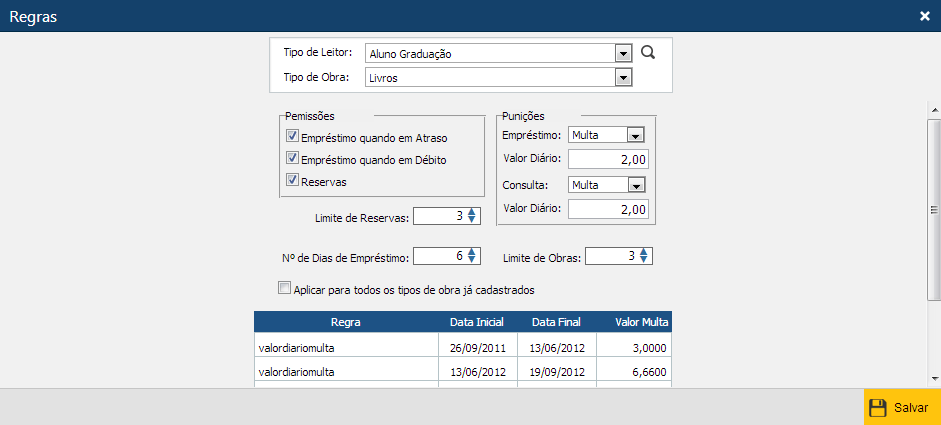The height and width of the screenshot is (425, 941).
Task: Open the Consulta punishment dropdown
Action: coord(636,184)
